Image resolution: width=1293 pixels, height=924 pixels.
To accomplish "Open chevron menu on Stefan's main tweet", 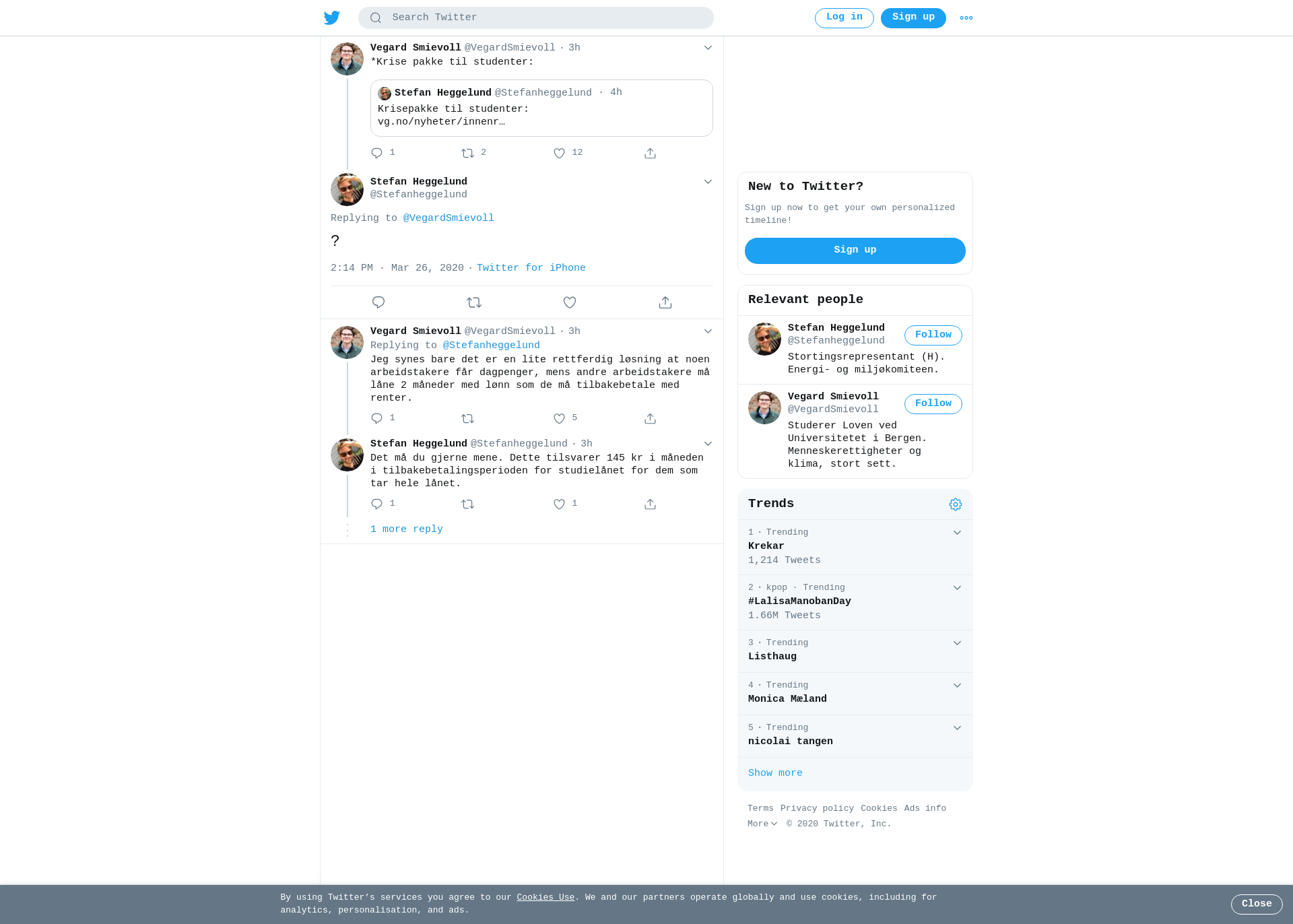I will click(x=708, y=182).
